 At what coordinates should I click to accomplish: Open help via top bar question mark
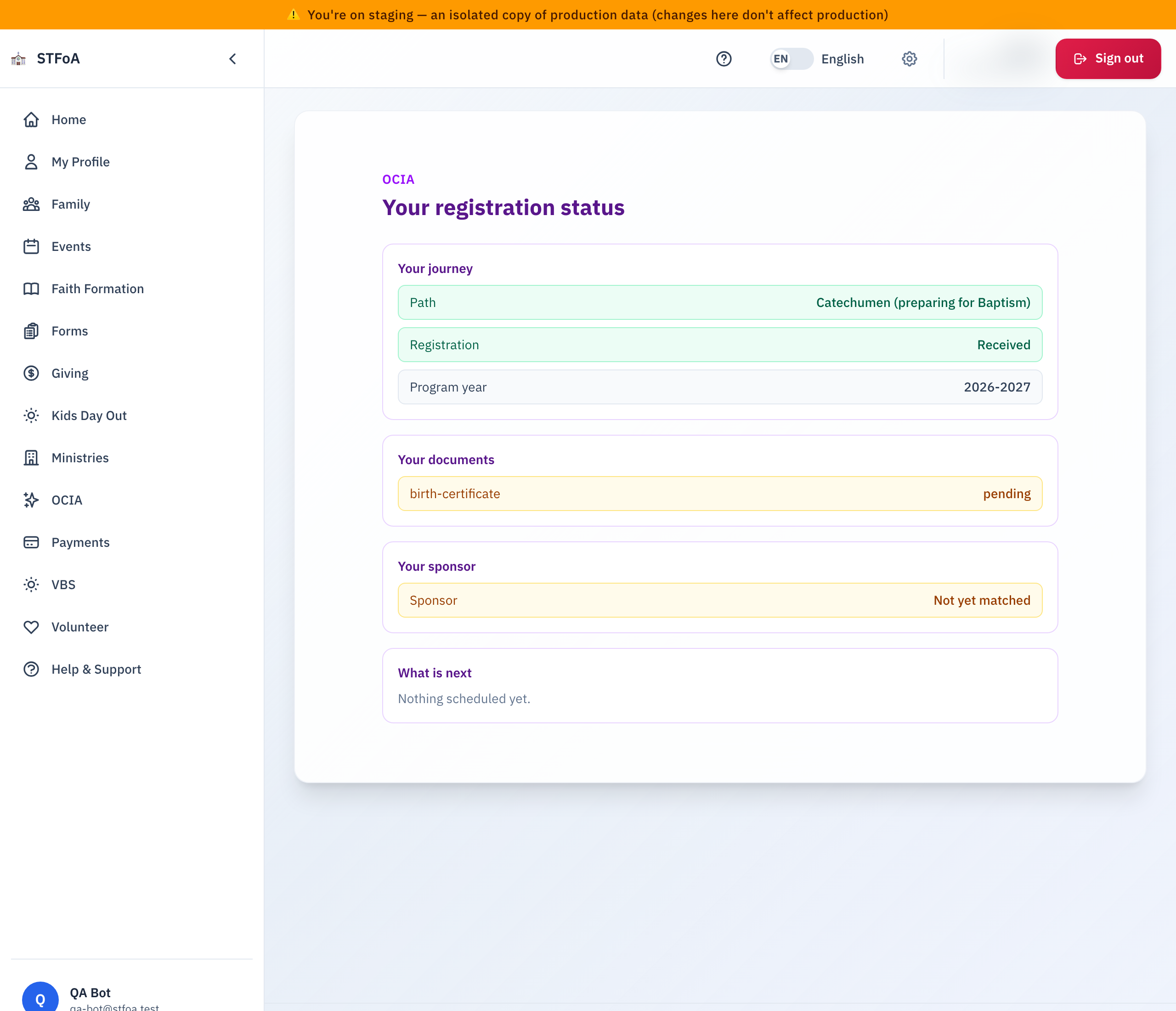[x=724, y=59]
